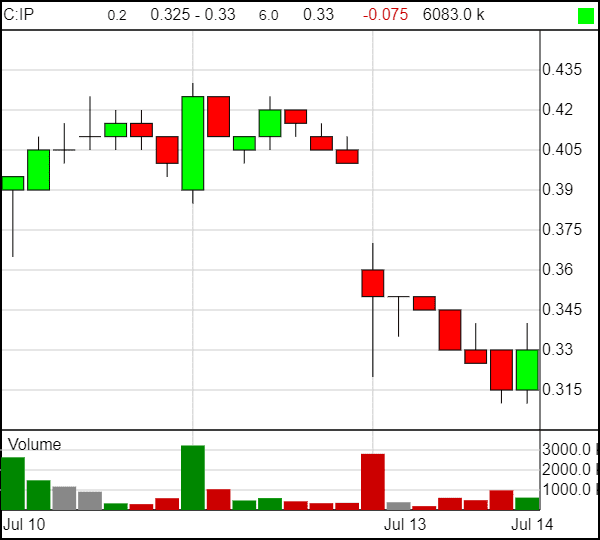Select the red gap-down candle at 0.36
600x540 pixels.
coord(373,283)
